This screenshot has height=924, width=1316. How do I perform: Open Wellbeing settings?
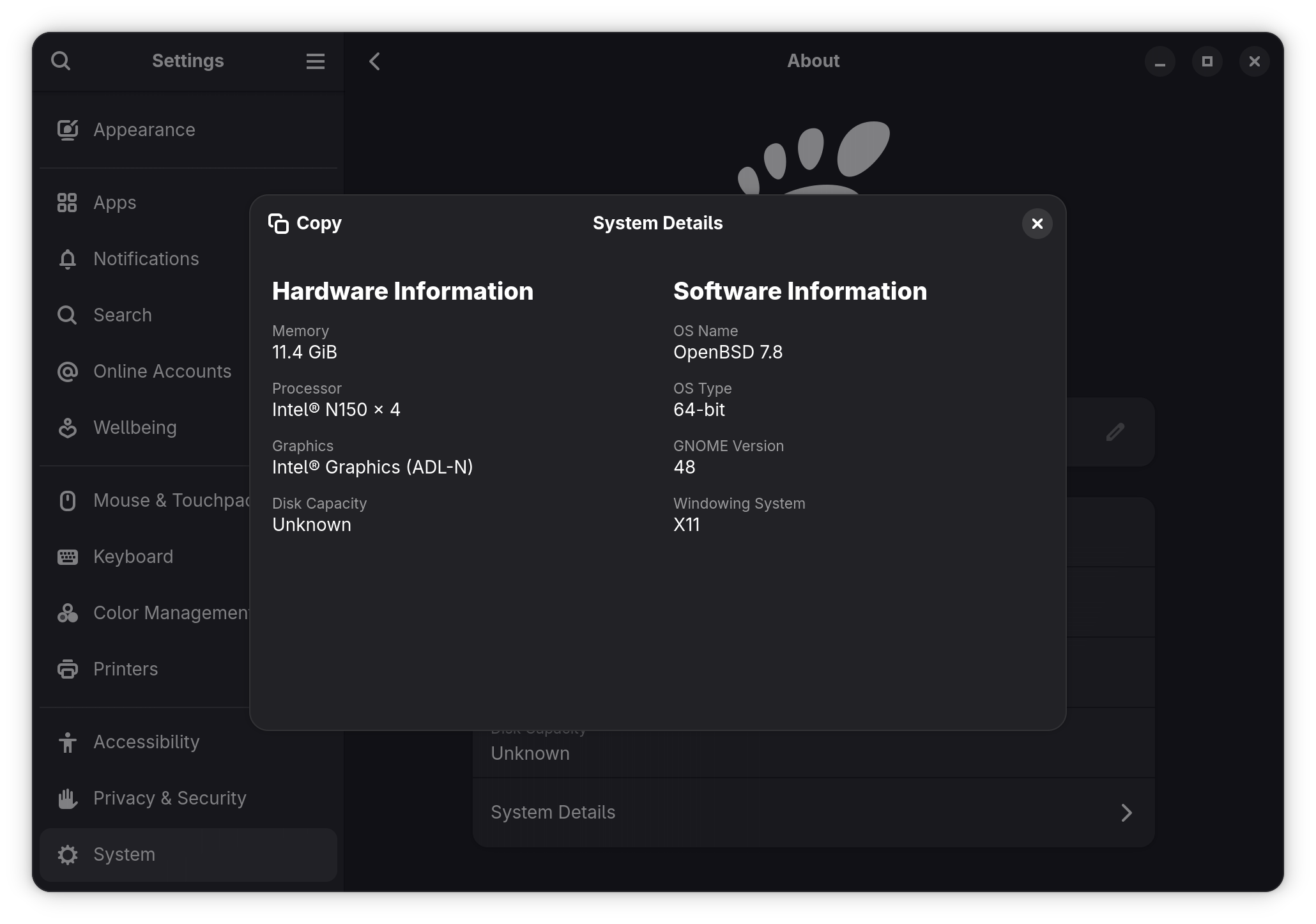135,427
